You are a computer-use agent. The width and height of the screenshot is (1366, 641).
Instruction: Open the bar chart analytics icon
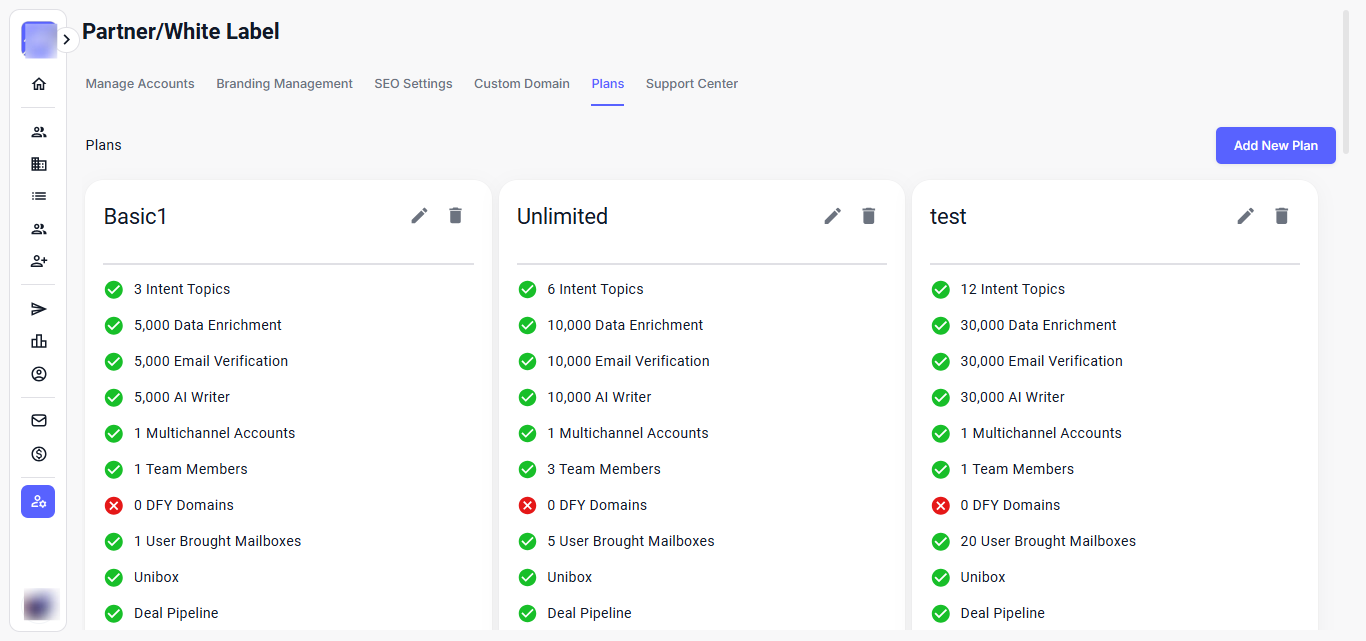pos(39,341)
